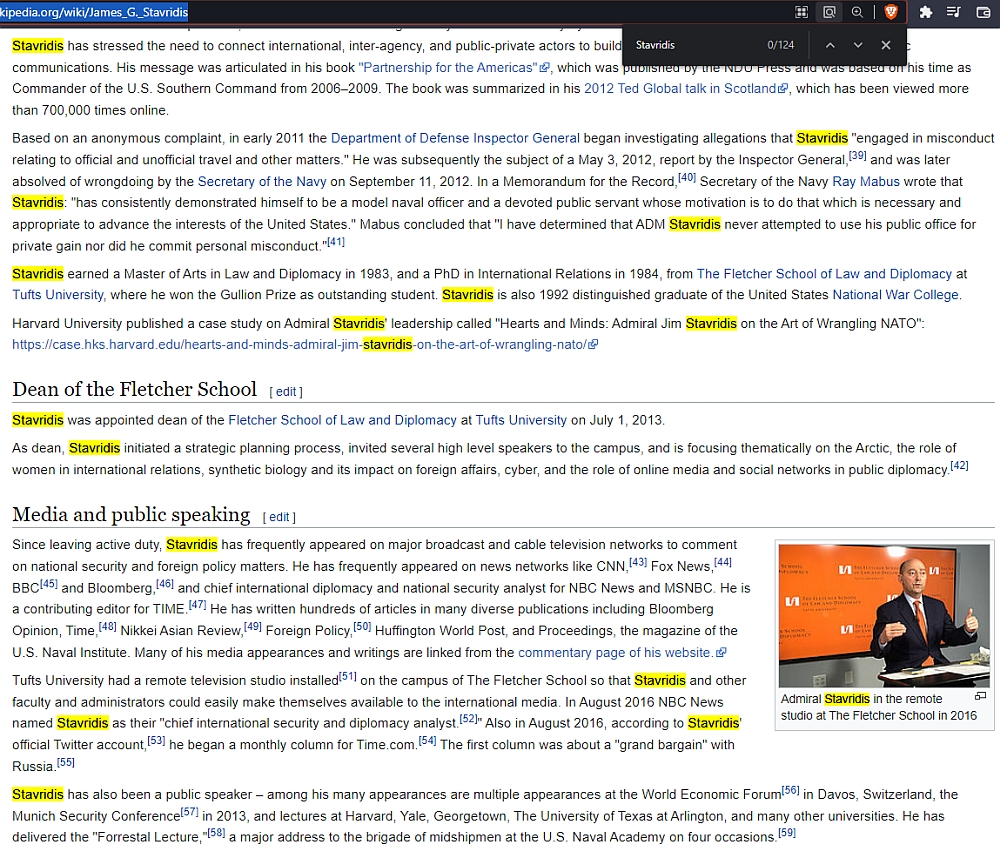Click the enlarge icon on image caption
The width and height of the screenshot is (1000, 858).
[x=980, y=696]
